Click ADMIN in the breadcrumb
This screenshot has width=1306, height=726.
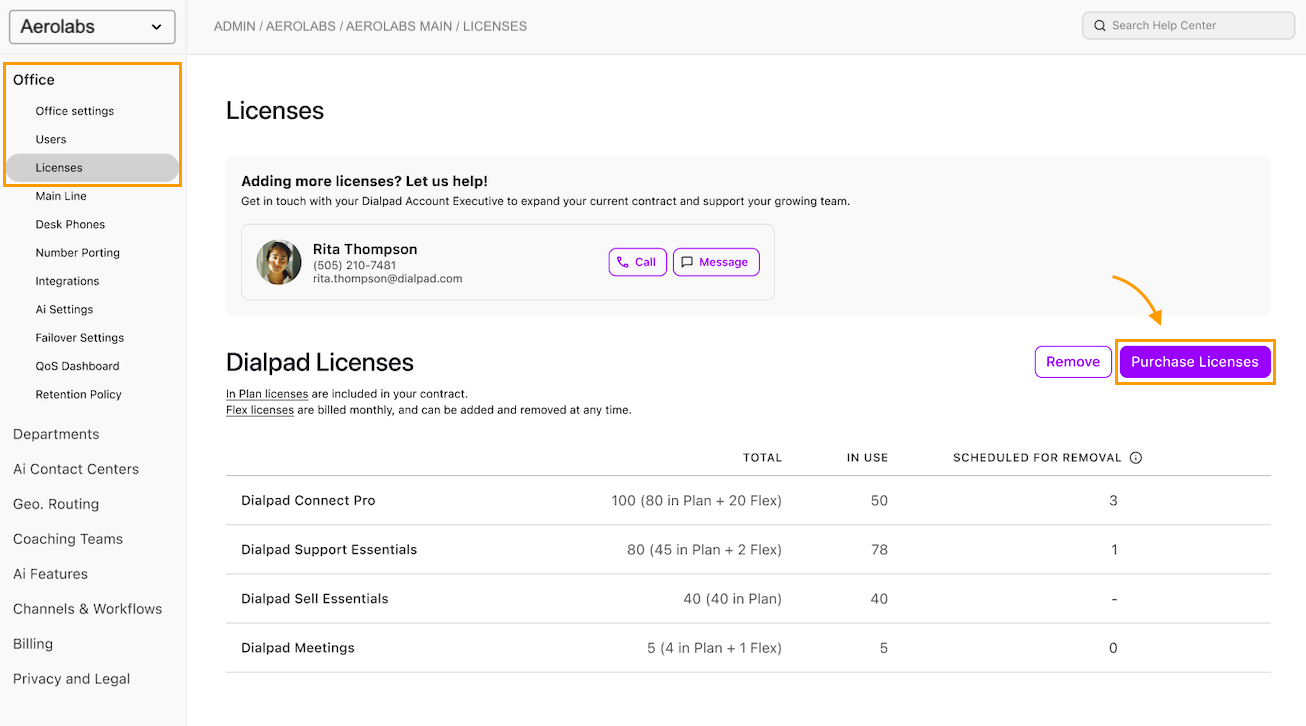pos(234,26)
